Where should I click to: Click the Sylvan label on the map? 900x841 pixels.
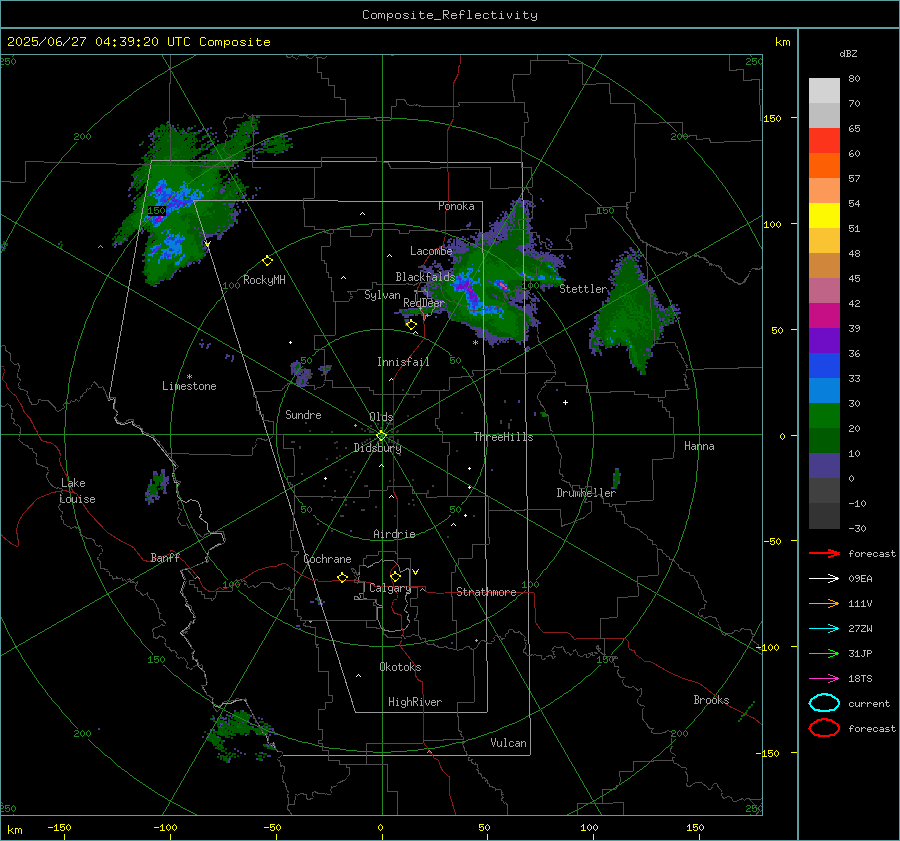click(x=382, y=295)
